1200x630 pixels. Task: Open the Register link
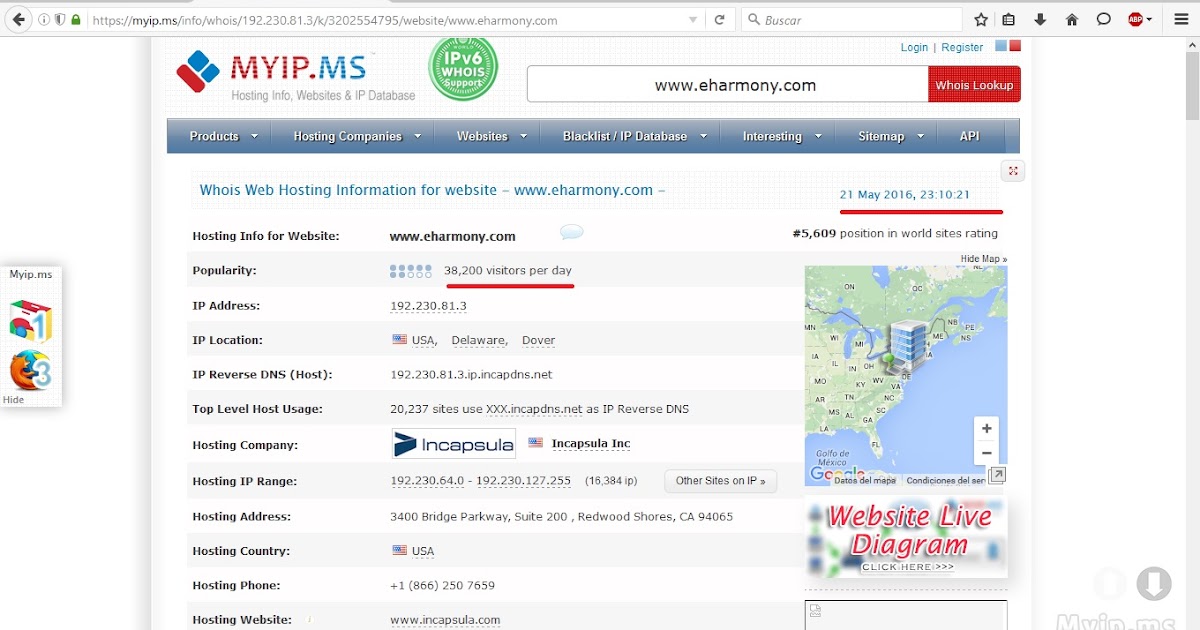pos(962,47)
